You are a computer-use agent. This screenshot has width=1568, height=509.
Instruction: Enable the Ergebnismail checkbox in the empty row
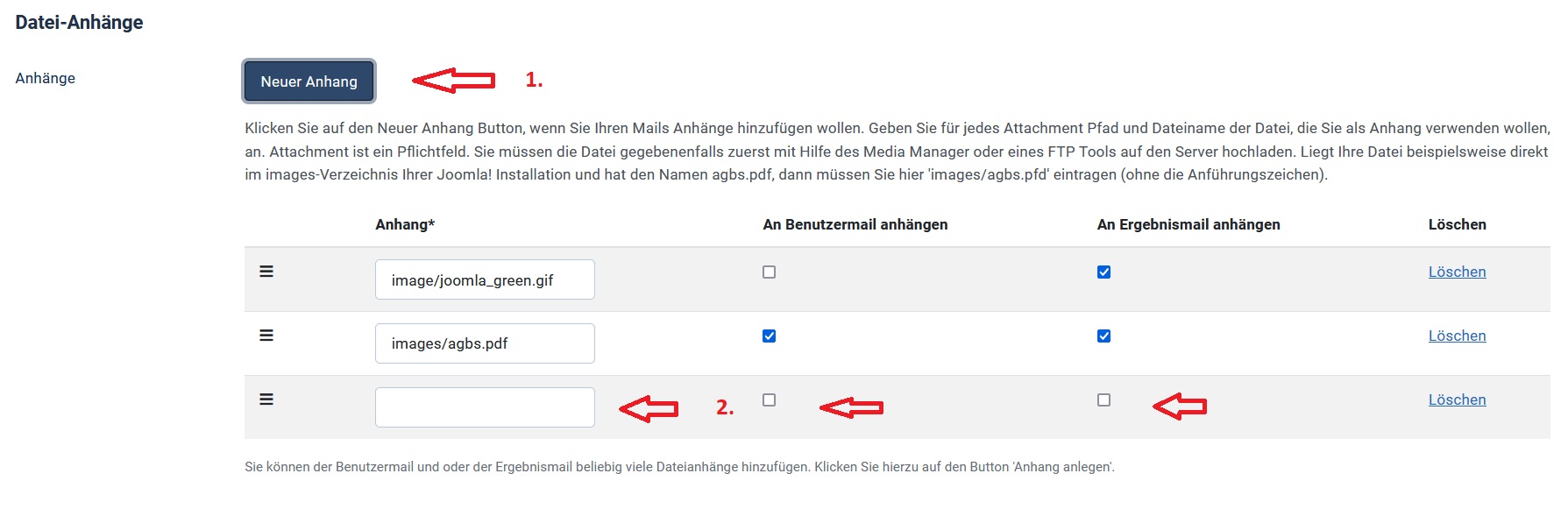tap(1104, 399)
